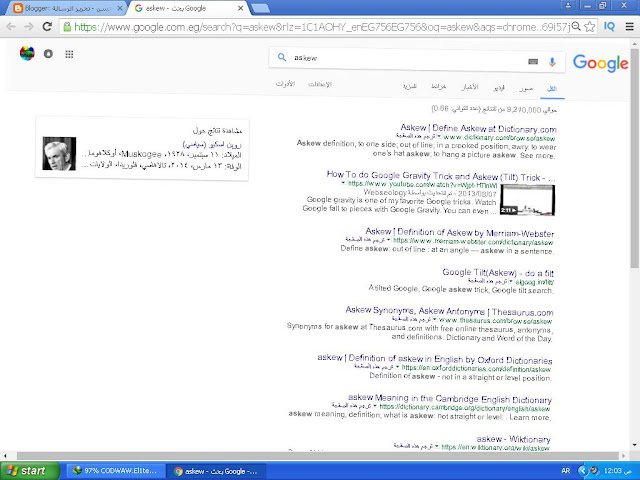Bookmark this page with the star icon
This screenshot has height=480, width=640.
pos(589,27)
